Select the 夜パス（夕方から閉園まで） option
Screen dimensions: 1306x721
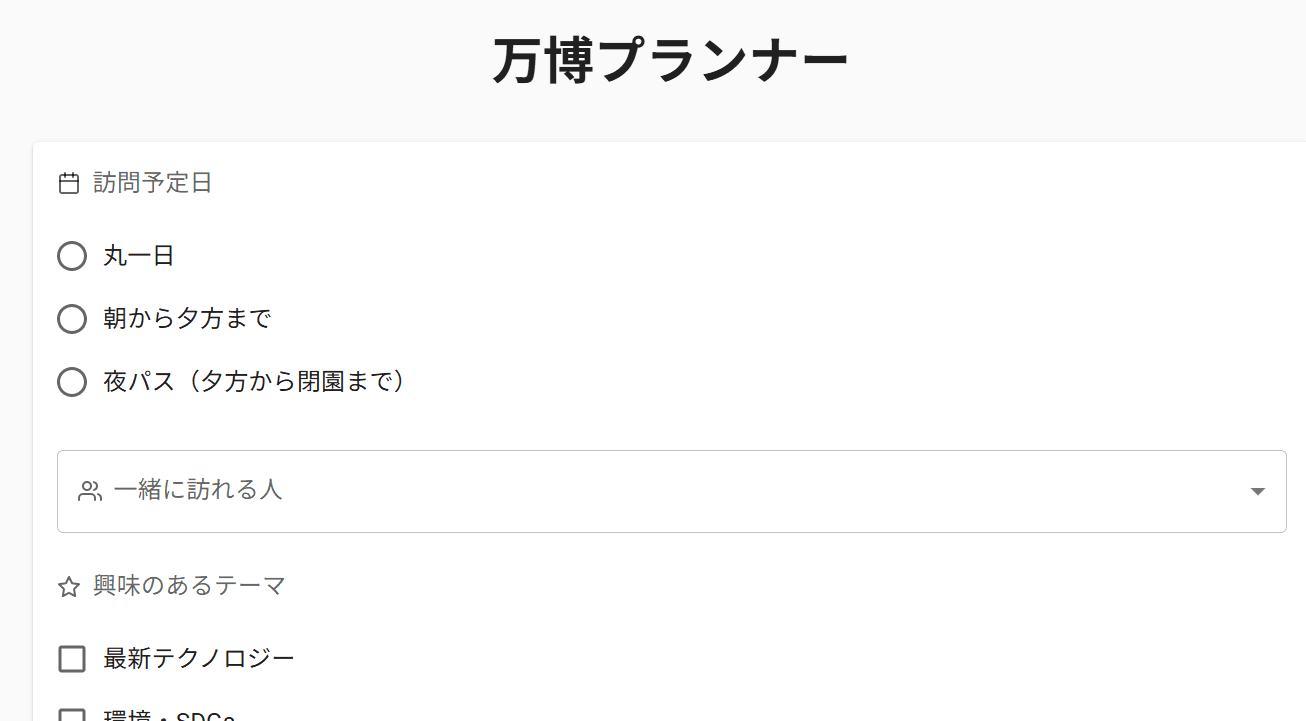(71, 382)
